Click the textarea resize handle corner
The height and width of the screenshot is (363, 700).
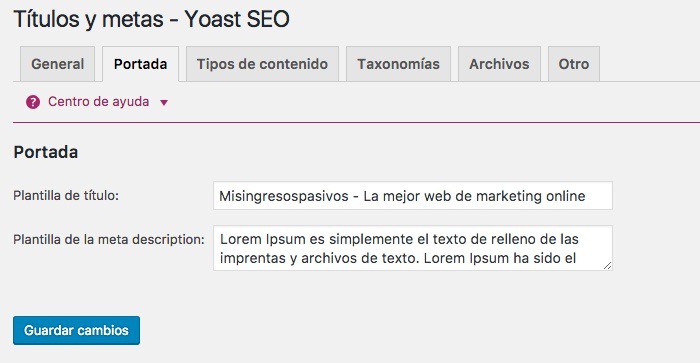(x=607, y=265)
